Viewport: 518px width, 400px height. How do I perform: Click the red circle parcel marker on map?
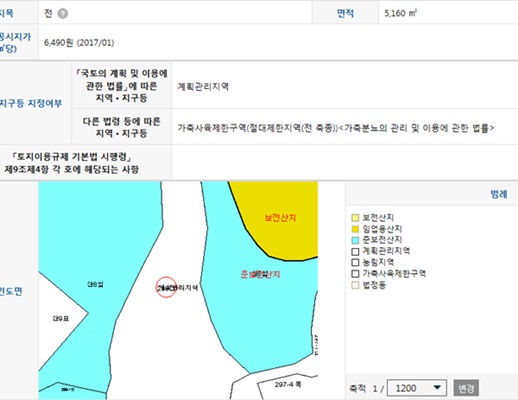coord(166,287)
